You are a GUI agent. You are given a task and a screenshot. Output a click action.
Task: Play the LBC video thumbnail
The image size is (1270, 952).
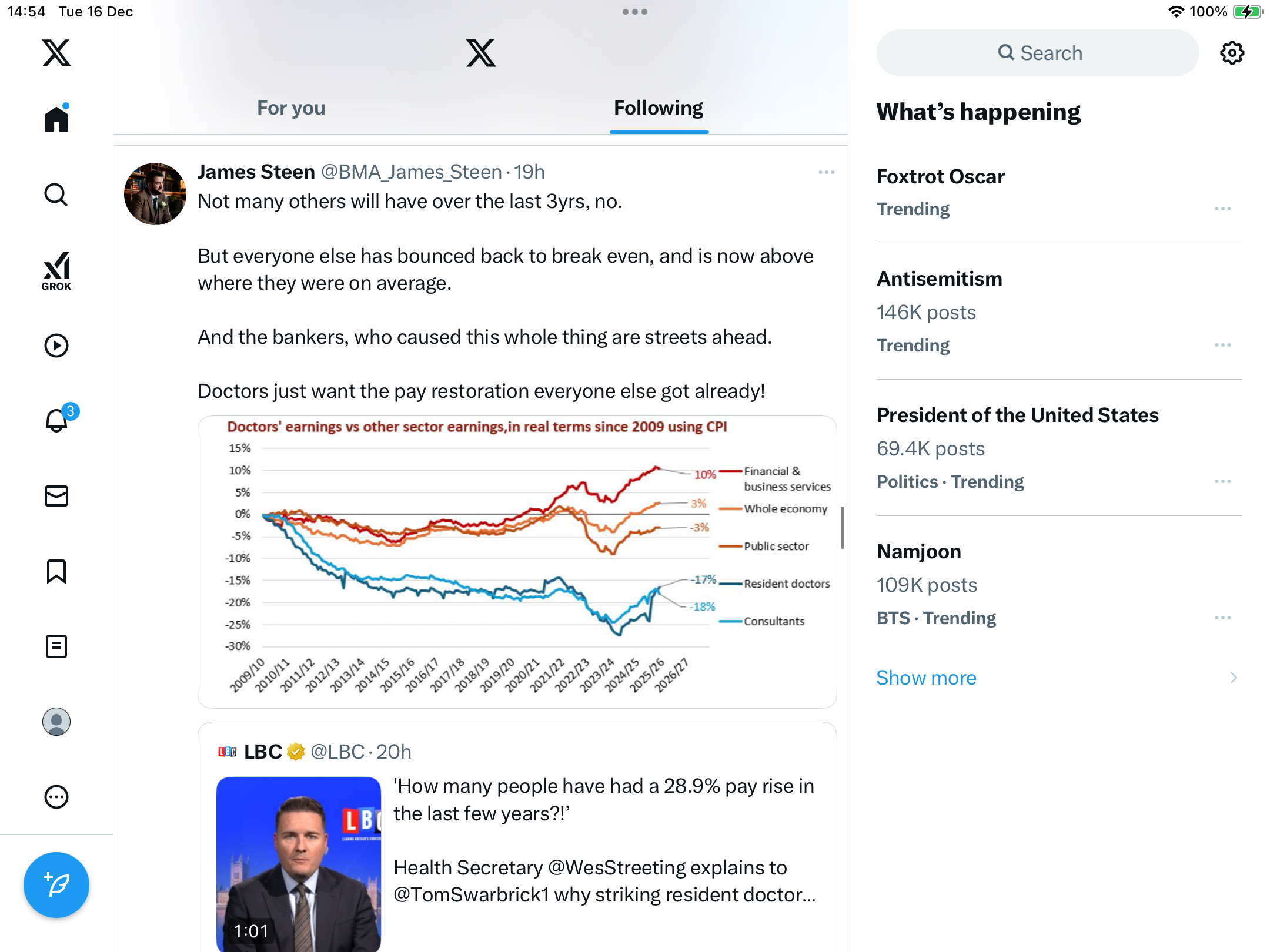(299, 864)
